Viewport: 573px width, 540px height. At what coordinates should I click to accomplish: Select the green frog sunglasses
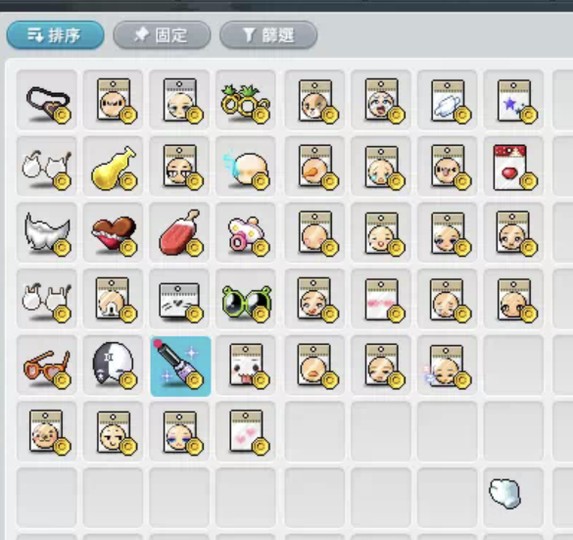click(246, 299)
